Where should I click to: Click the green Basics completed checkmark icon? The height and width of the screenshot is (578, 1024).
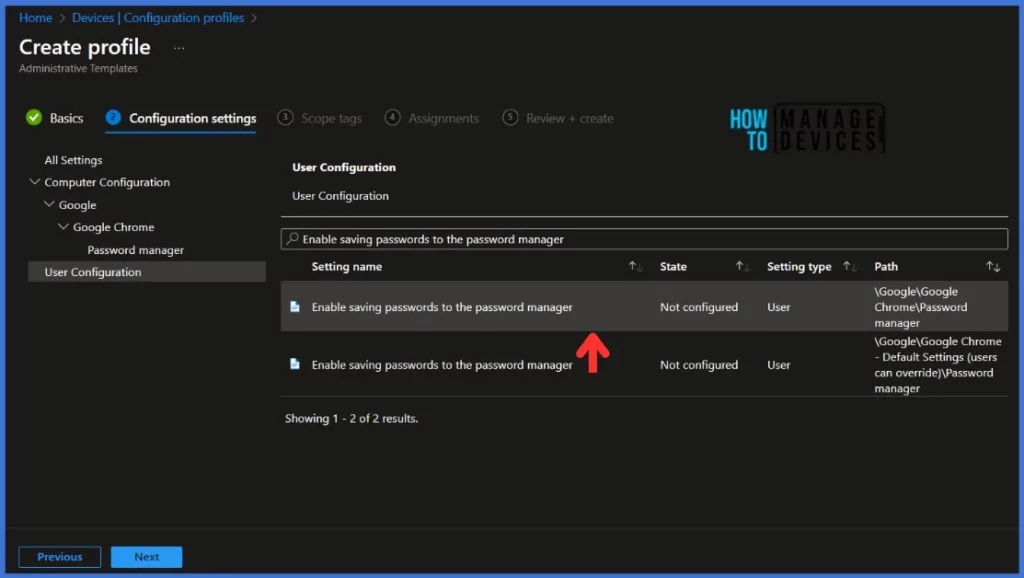[34, 118]
